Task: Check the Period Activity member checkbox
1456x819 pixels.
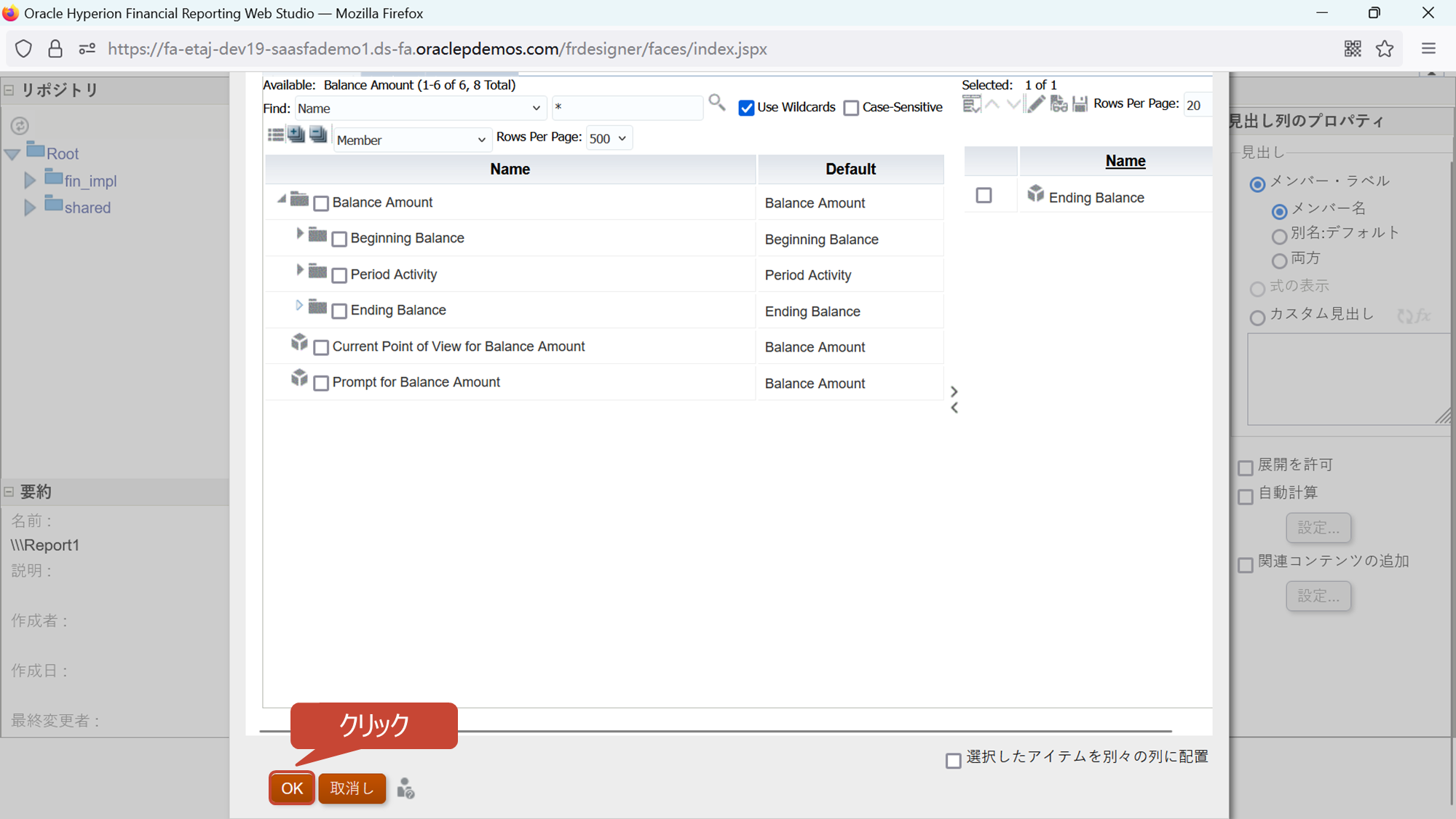Action: click(339, 276)
